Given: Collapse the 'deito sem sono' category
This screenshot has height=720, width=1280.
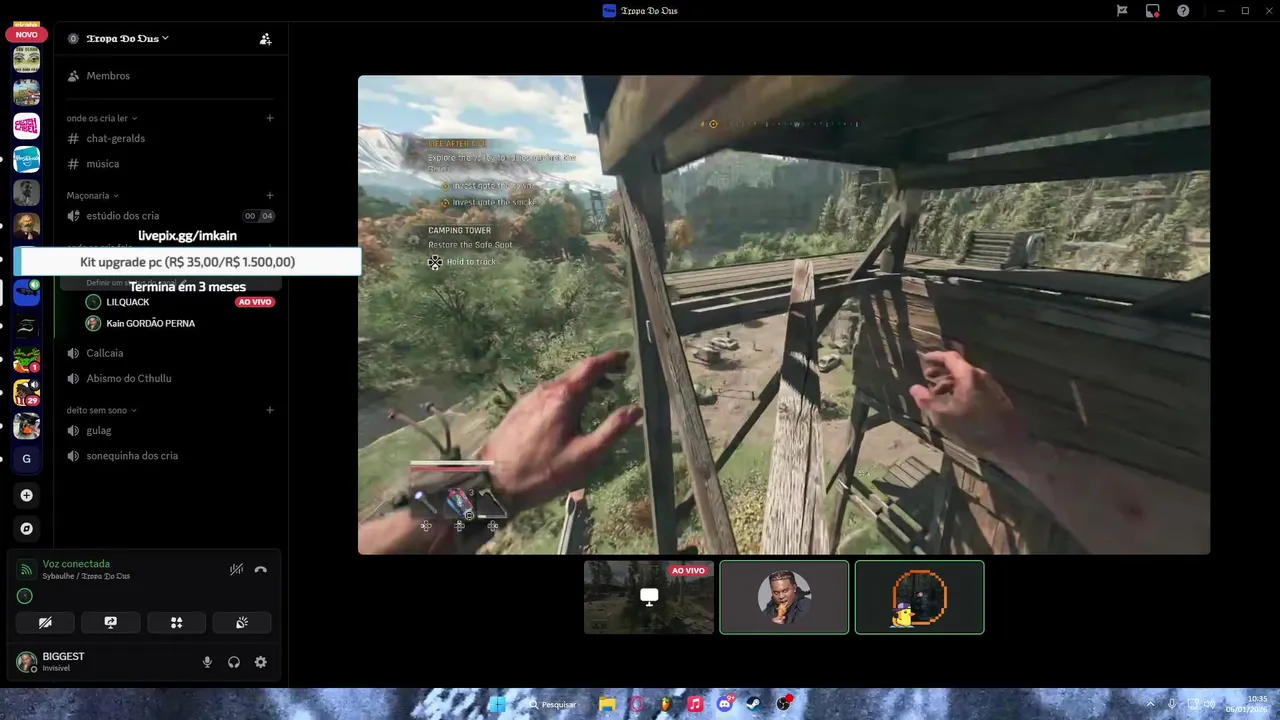Looking at the screenshot, I should tap(101, 410).
